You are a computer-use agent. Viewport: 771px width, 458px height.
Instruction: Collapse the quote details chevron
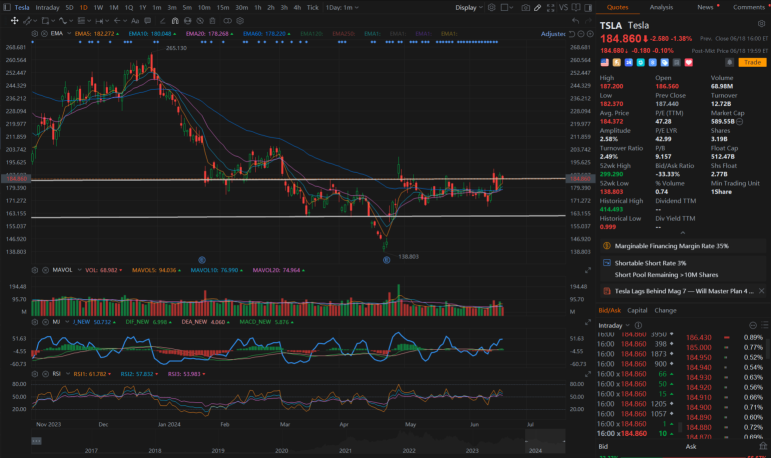683,233
